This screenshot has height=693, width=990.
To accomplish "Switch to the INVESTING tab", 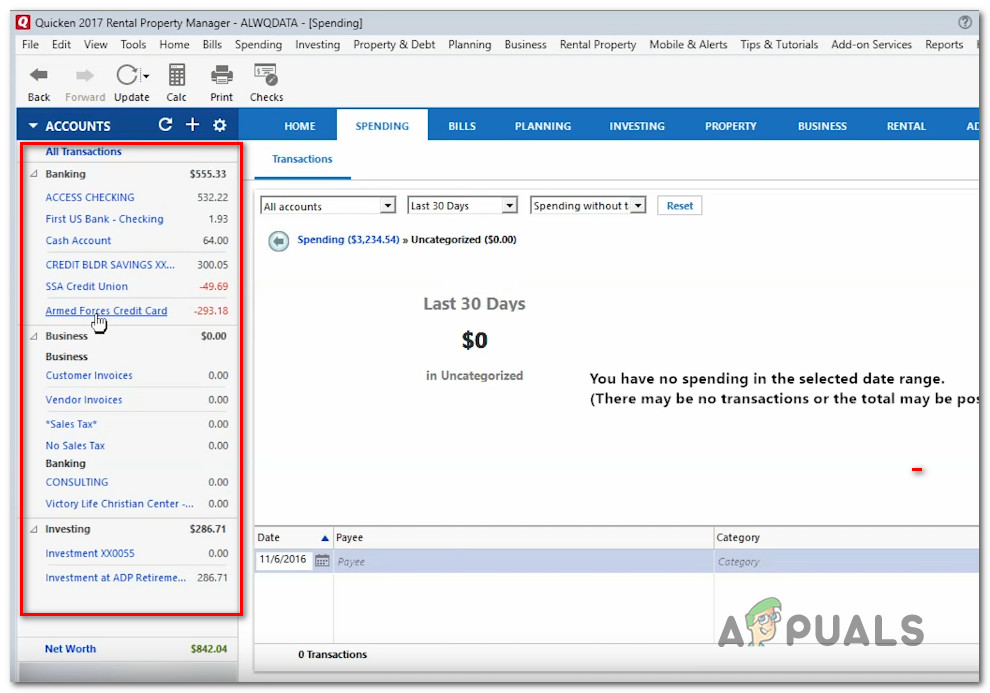I will (637, 126).
